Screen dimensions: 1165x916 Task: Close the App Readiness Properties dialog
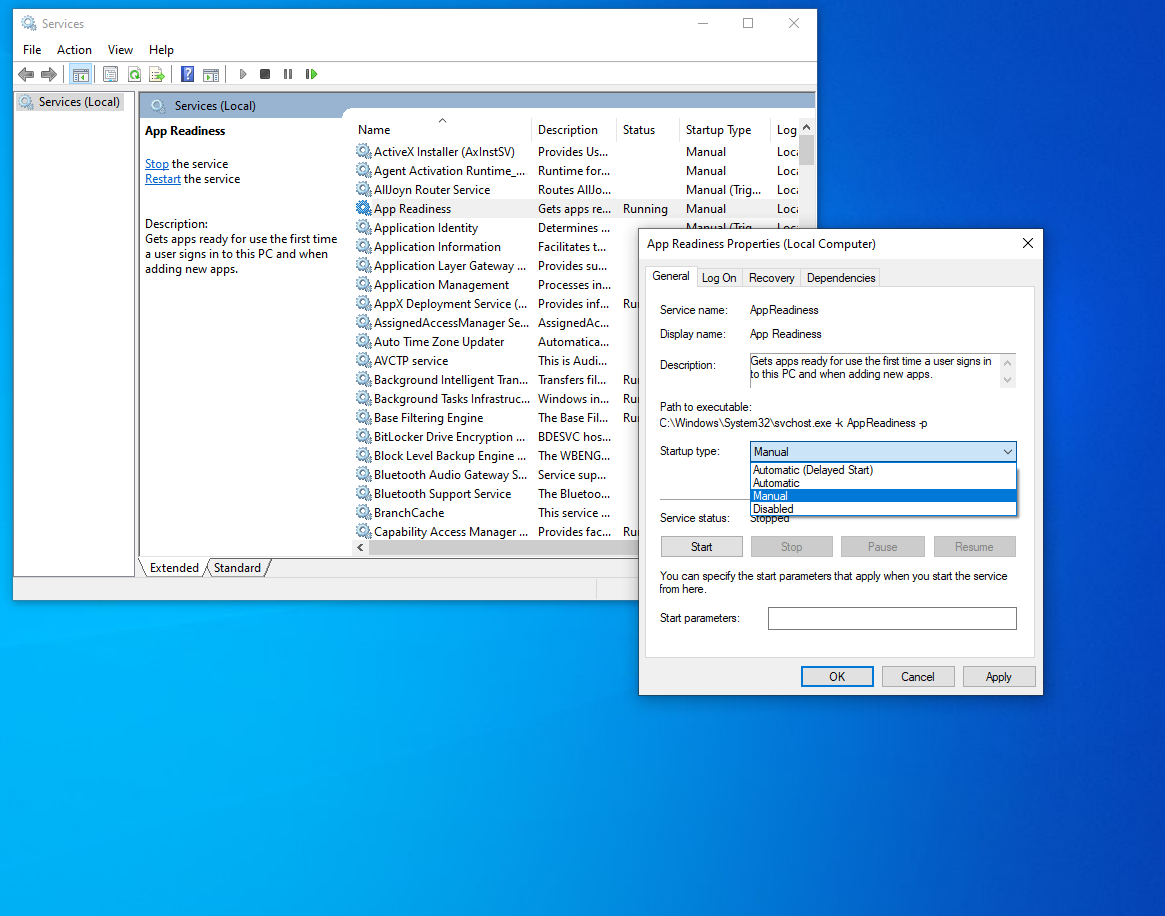[x=1028, y=244]
